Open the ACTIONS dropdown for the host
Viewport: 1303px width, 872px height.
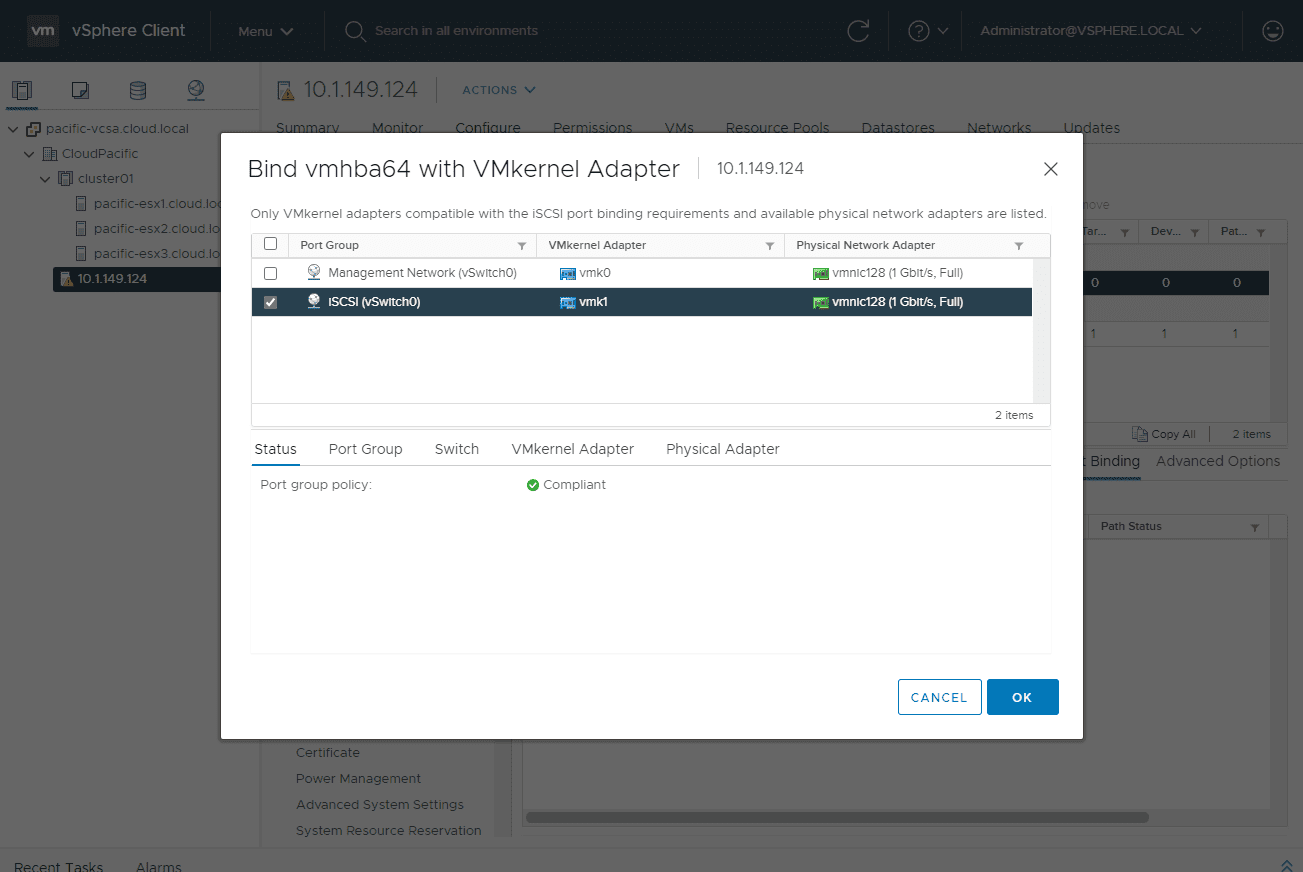click(499, 90)
